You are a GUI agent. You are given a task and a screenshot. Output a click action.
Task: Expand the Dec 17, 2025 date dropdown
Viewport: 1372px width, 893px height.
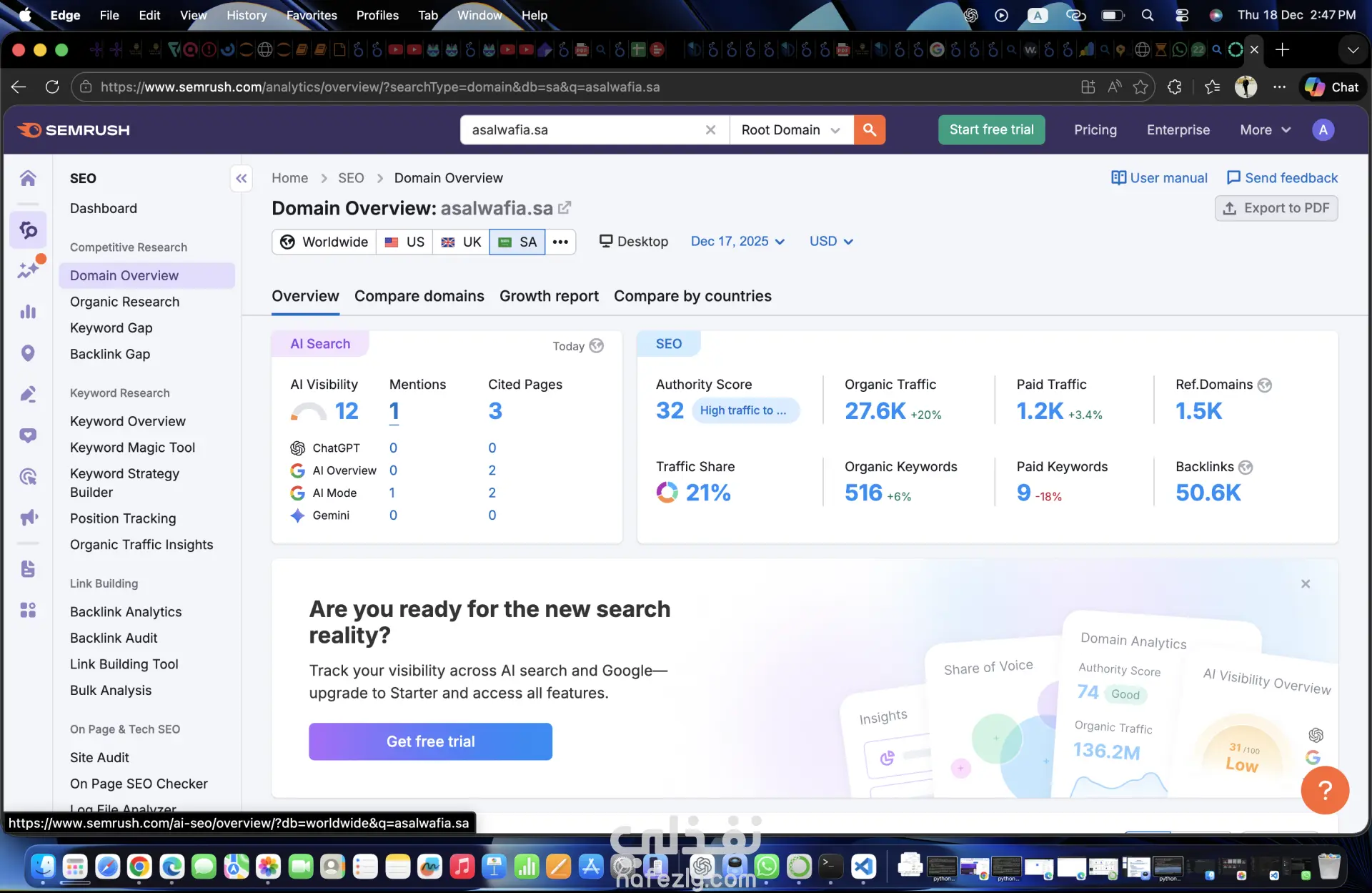(737, 241)
